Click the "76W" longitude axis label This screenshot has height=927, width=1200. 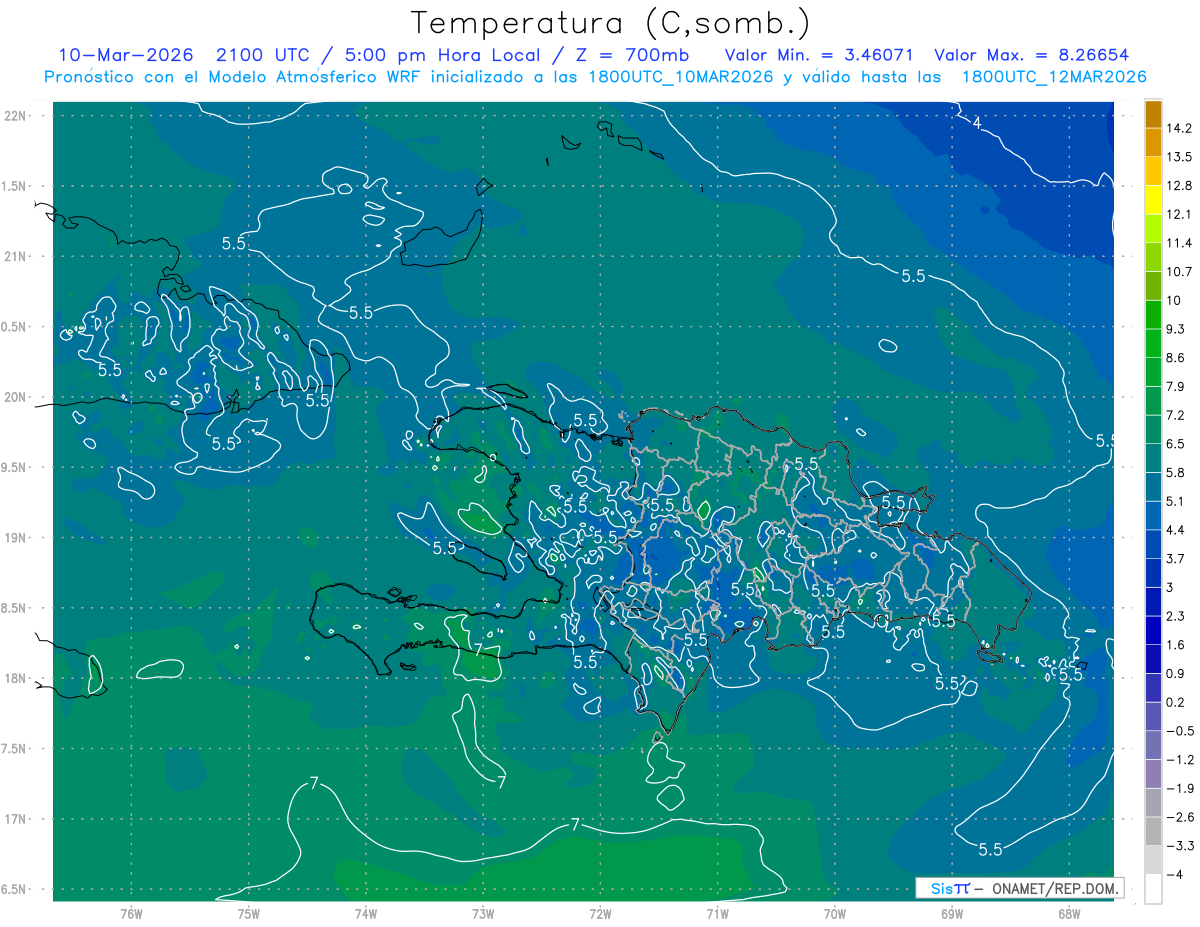click(x=131, y=913)
